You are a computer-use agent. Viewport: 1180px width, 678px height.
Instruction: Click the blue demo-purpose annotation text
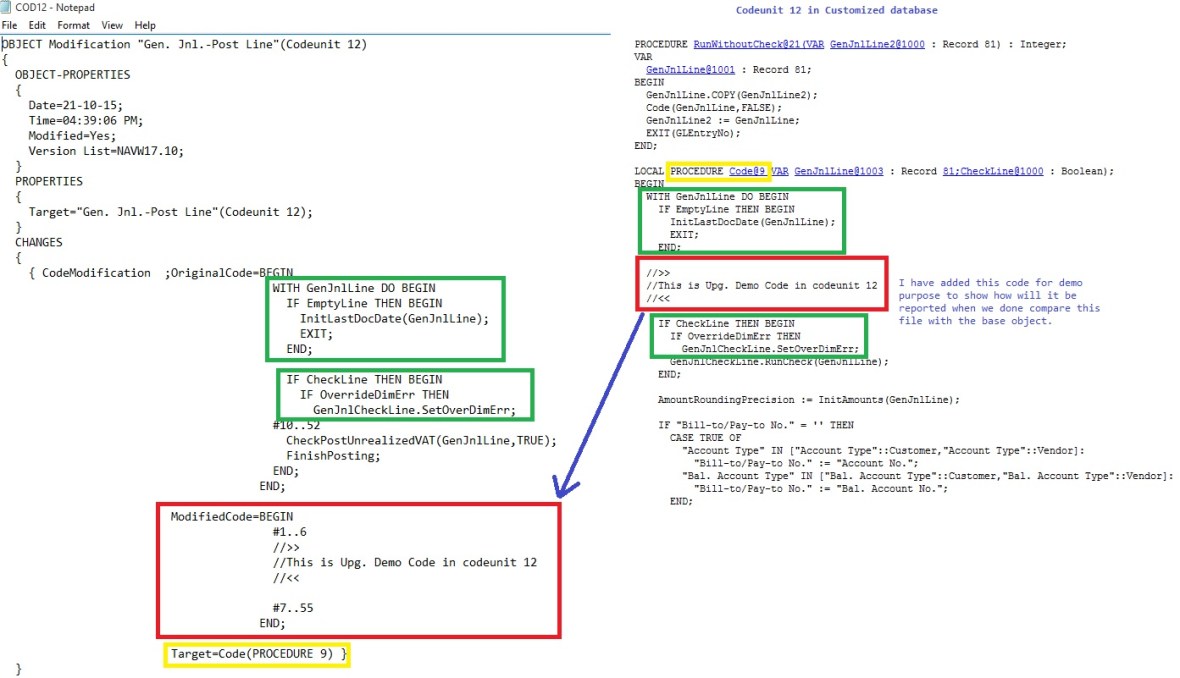(998, 302)
